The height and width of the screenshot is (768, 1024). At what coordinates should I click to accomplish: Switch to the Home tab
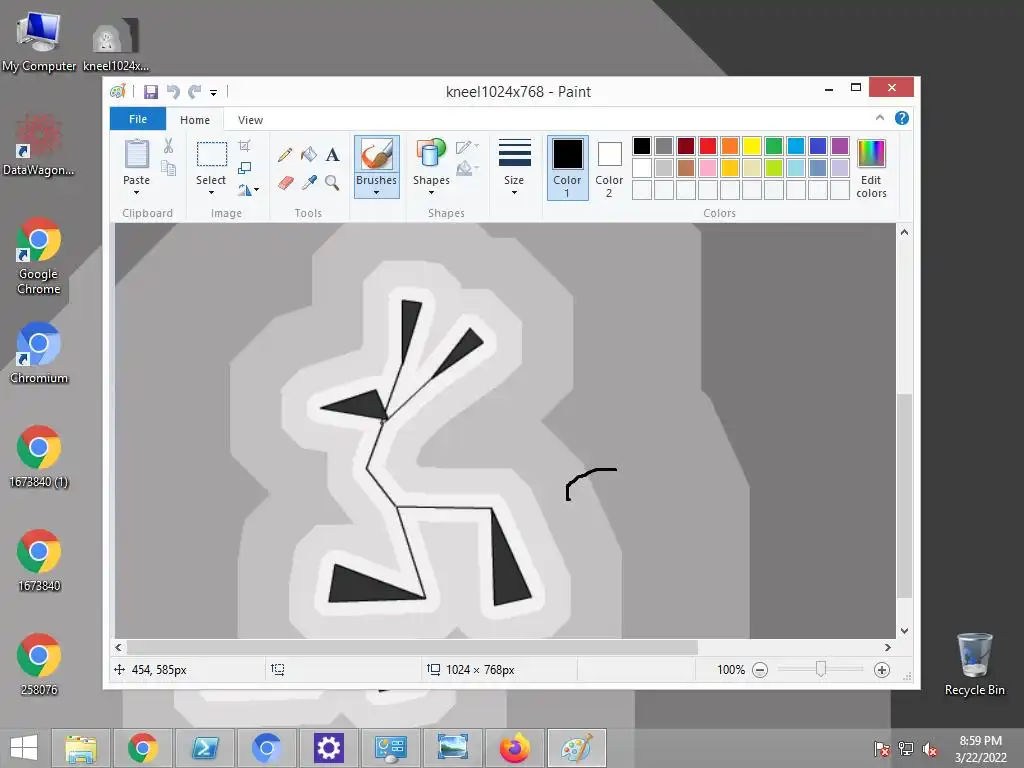pyautogui.click(x=195, y=120)
